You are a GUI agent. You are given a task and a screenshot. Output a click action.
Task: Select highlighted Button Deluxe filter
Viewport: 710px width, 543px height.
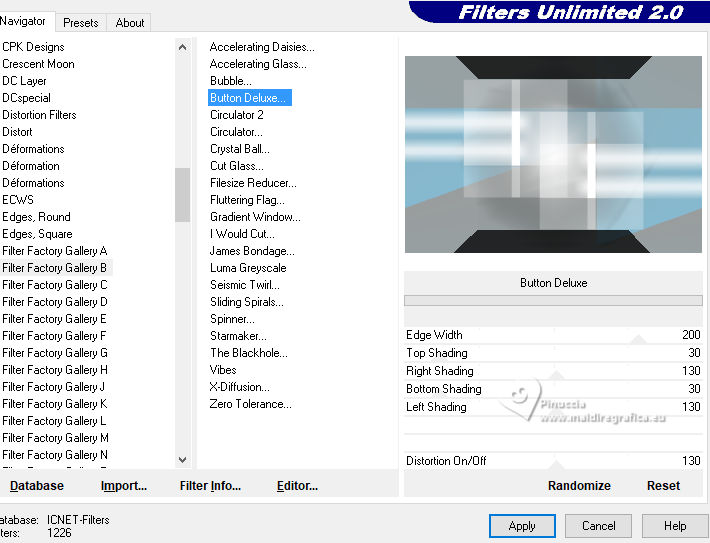pyautogui.click(x=249, y=98)
